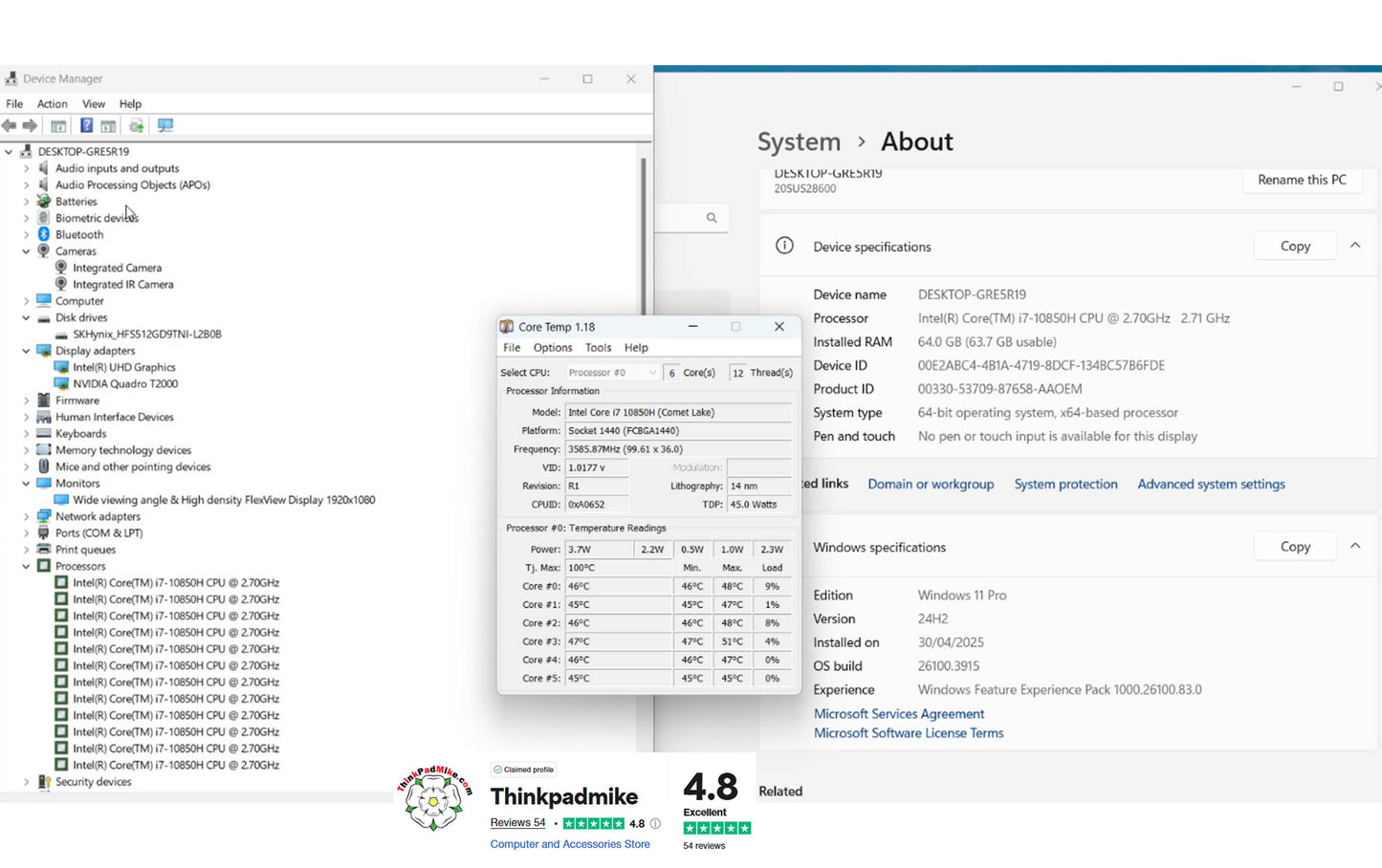Click the Integrated IR Camera device
This screenshot has height=868, width=1382.
122,285
